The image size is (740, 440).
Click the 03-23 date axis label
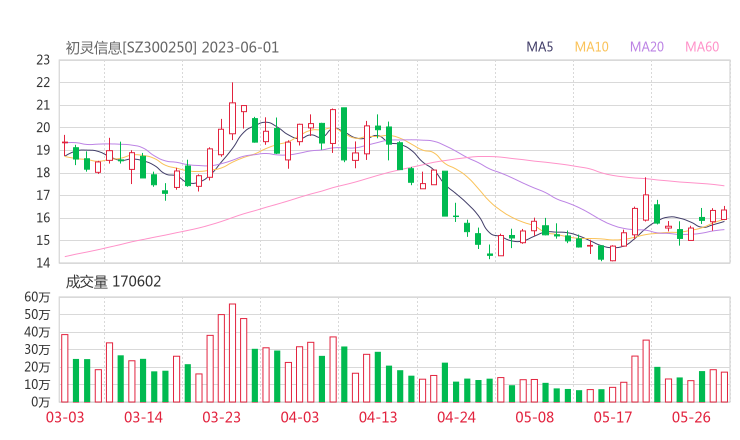[x=221, y=417]
